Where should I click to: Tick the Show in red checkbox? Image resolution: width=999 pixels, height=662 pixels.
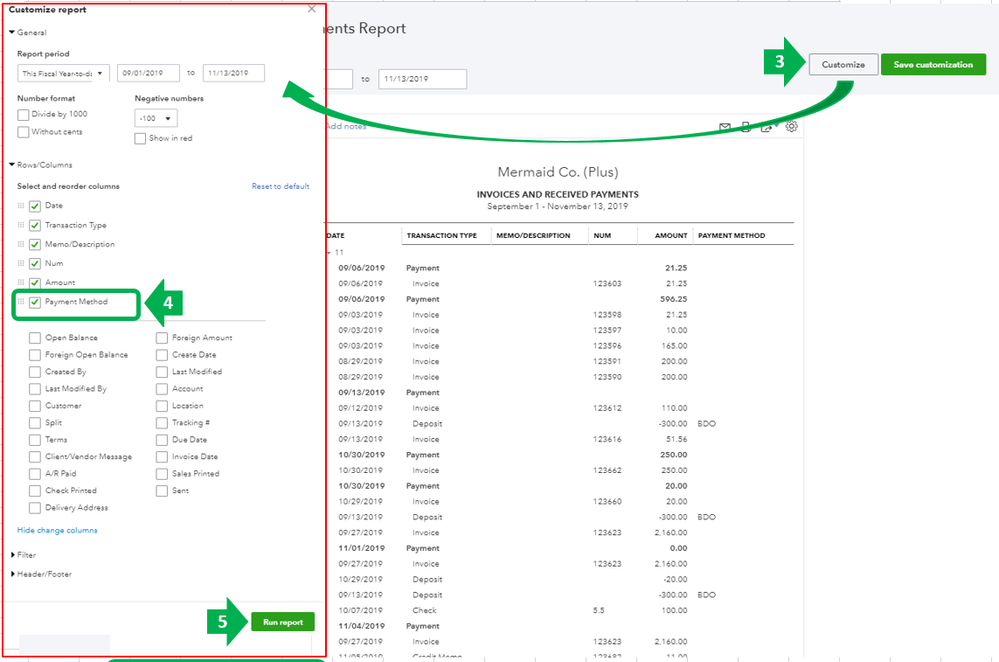140,138
